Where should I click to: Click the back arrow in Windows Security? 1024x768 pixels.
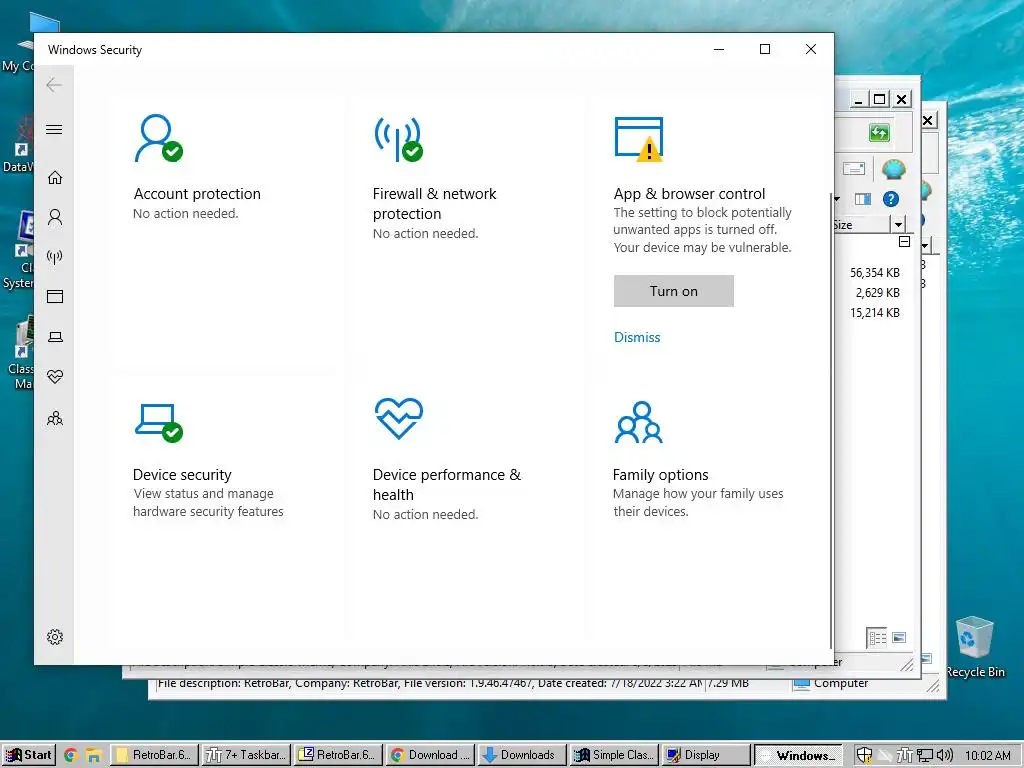[54, 85]
